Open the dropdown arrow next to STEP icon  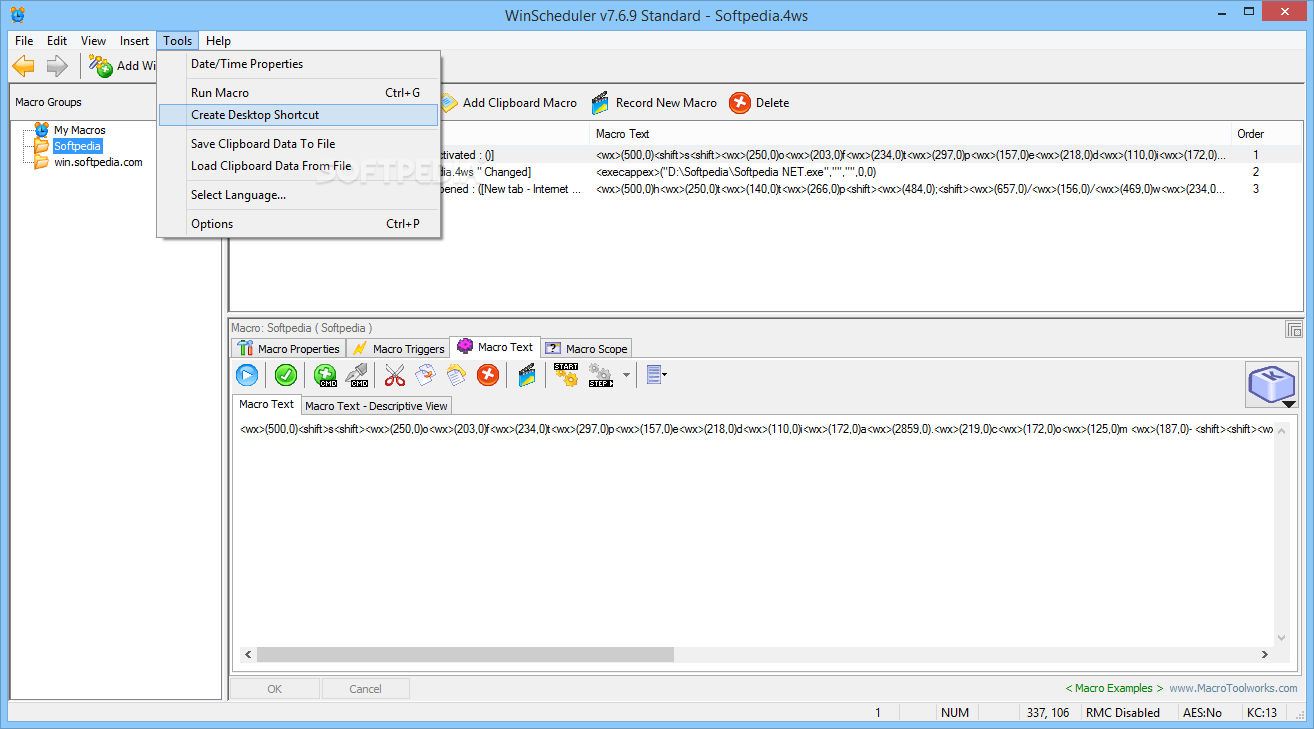click(x=627, y=375)
